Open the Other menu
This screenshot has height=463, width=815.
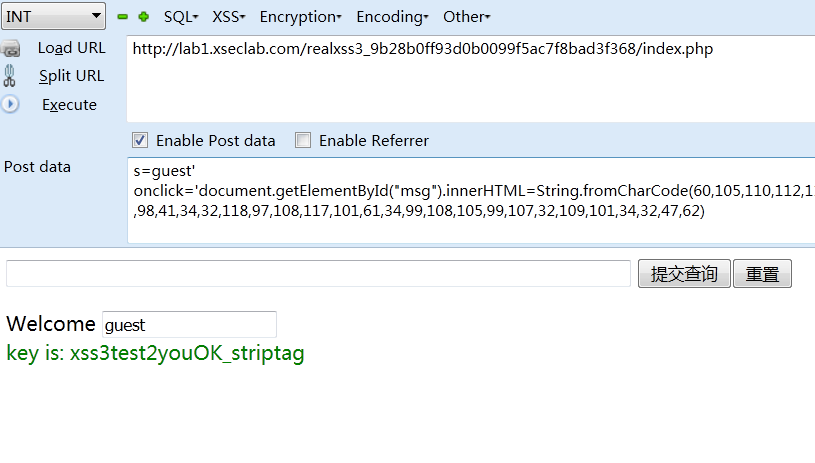(x=467, y=17)
